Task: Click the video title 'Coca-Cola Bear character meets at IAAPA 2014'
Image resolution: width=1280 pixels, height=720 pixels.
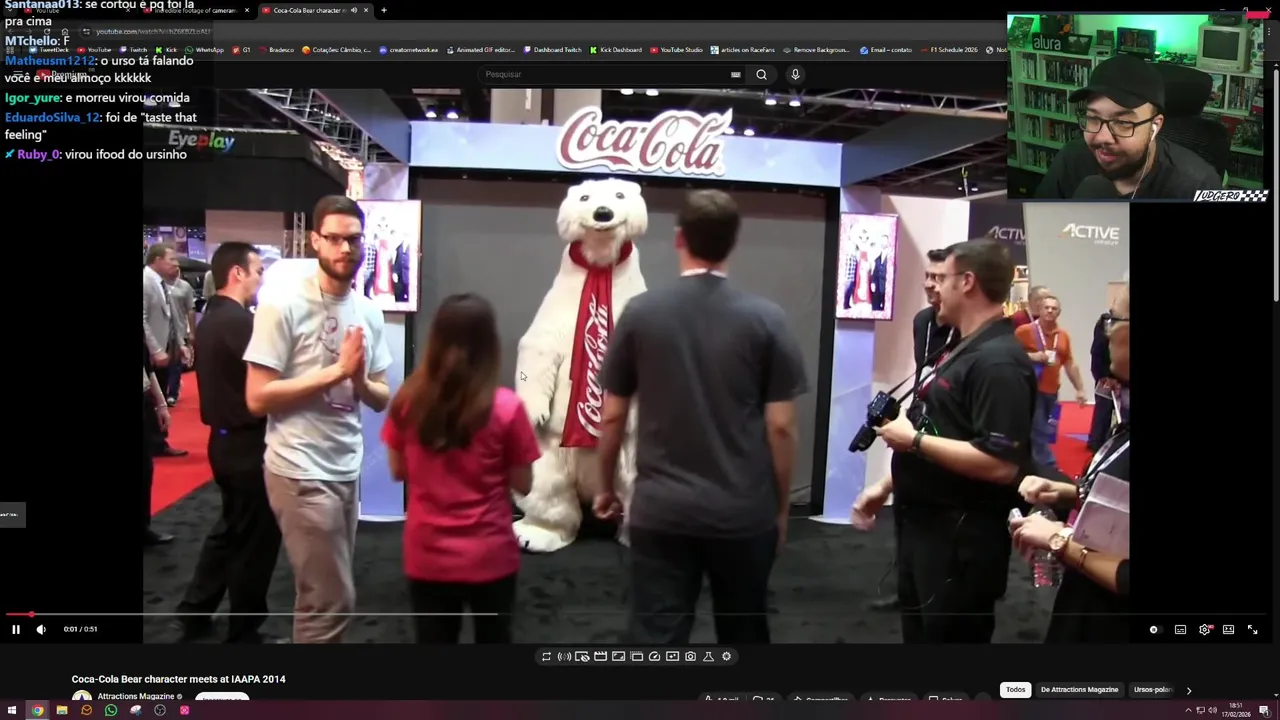Action: click(x=179, y=679)
